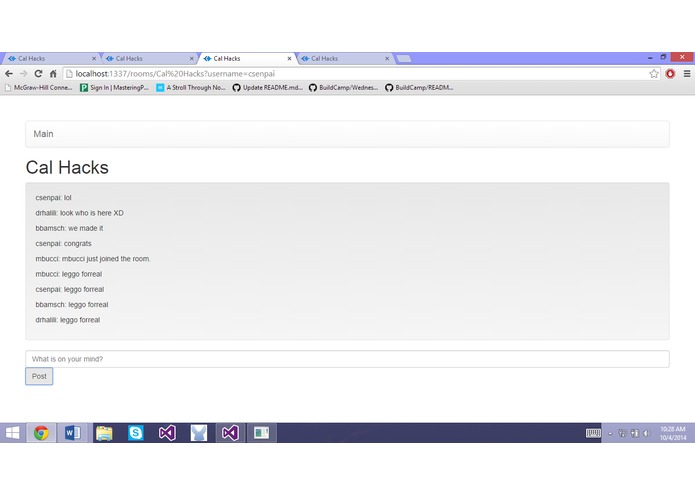This screenshot has height=494, width=695.
Task: Click the page icon inside the address bar
Action: pyautogui.click(x=69, y=74)
